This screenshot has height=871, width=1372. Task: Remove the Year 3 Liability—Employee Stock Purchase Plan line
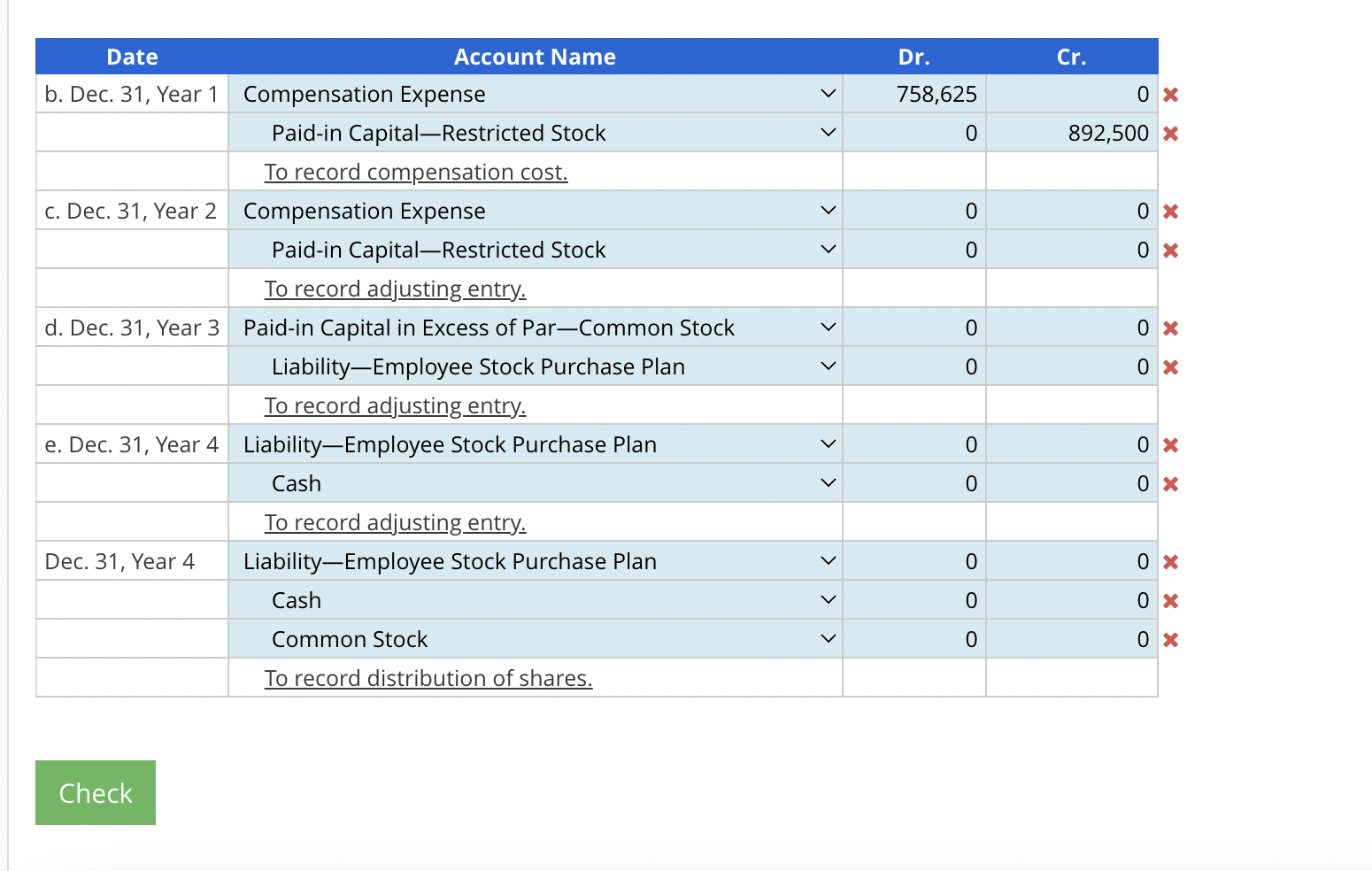click(1170, 366)
